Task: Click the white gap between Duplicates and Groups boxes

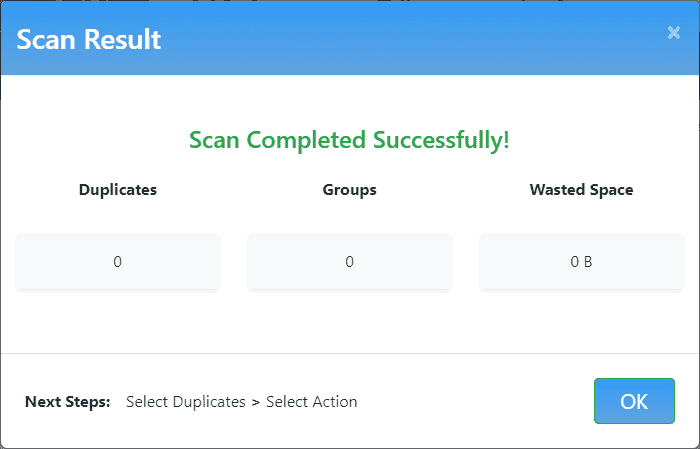Action: (x=234, y=262)
